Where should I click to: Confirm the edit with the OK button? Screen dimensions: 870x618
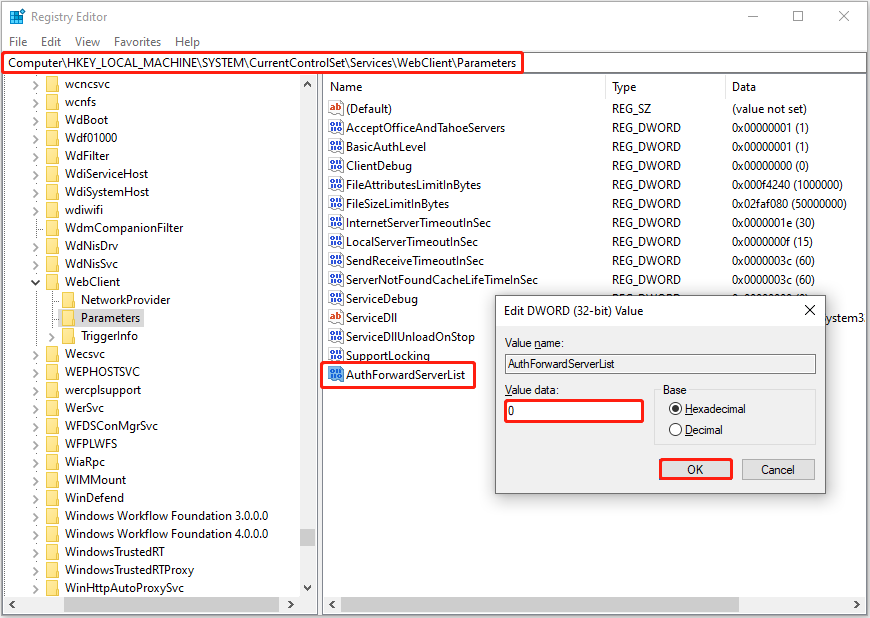pos(695,469)
